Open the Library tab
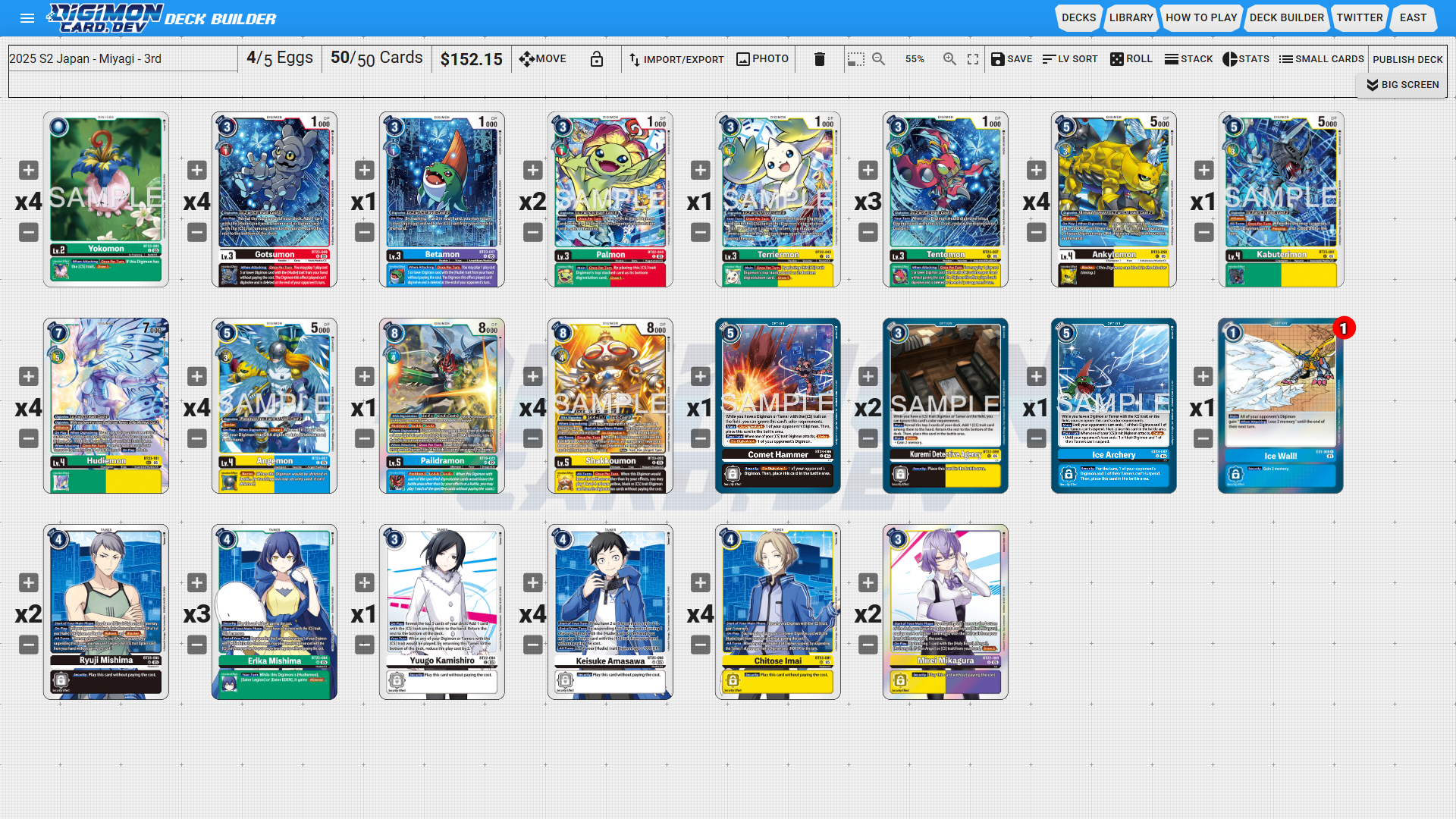Viewport: 1456px width, 819px height. pos(1131,17)
